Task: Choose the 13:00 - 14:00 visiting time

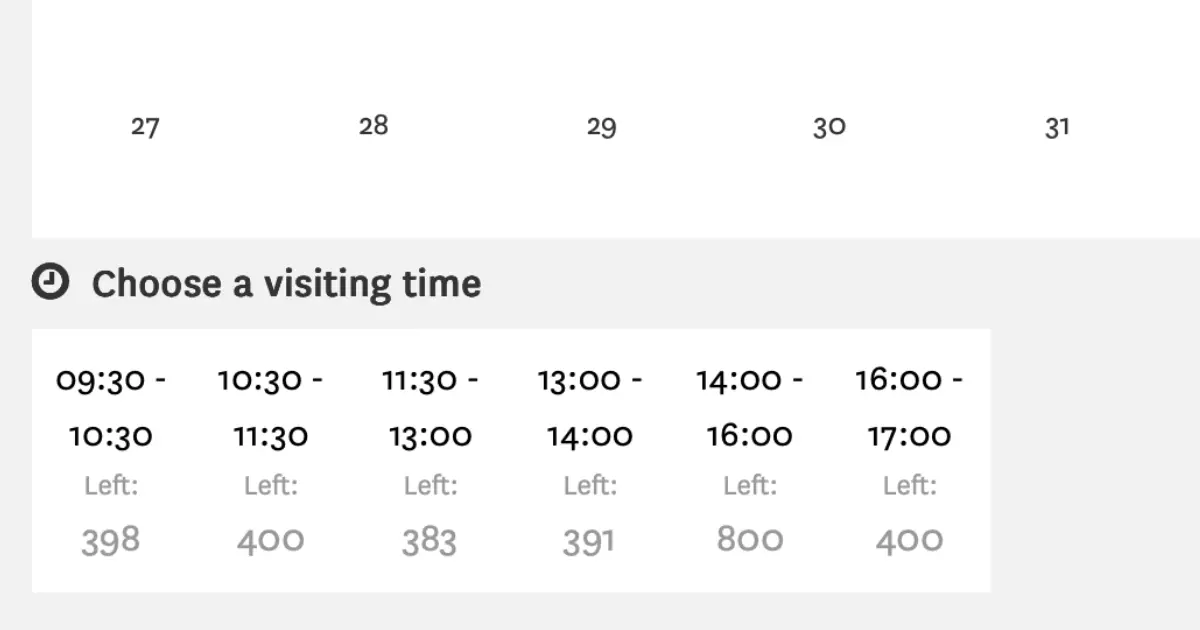Action: pyautogui.click(x=590, y=461)
